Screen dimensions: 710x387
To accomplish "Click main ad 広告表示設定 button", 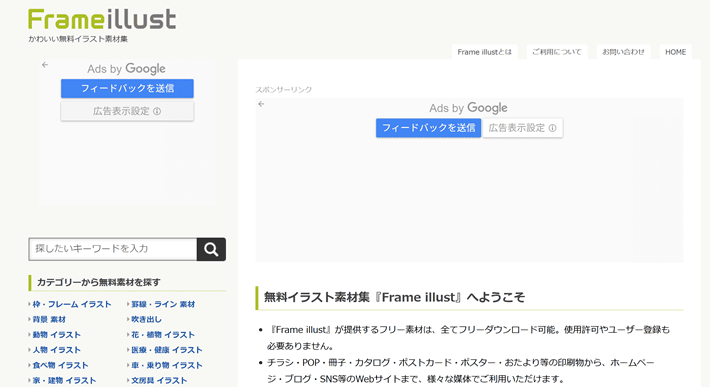I will pyautogui.click(x=523, y=128).
